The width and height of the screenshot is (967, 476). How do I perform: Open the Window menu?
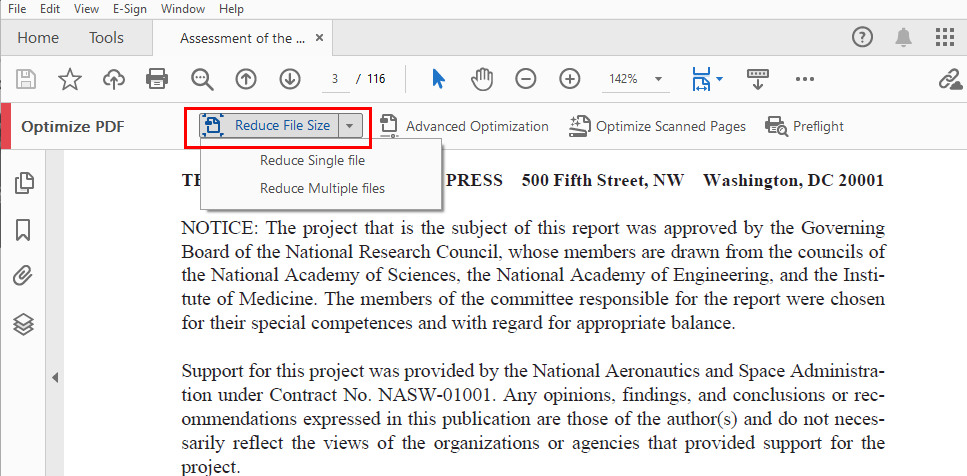click(x=183, y=9)
